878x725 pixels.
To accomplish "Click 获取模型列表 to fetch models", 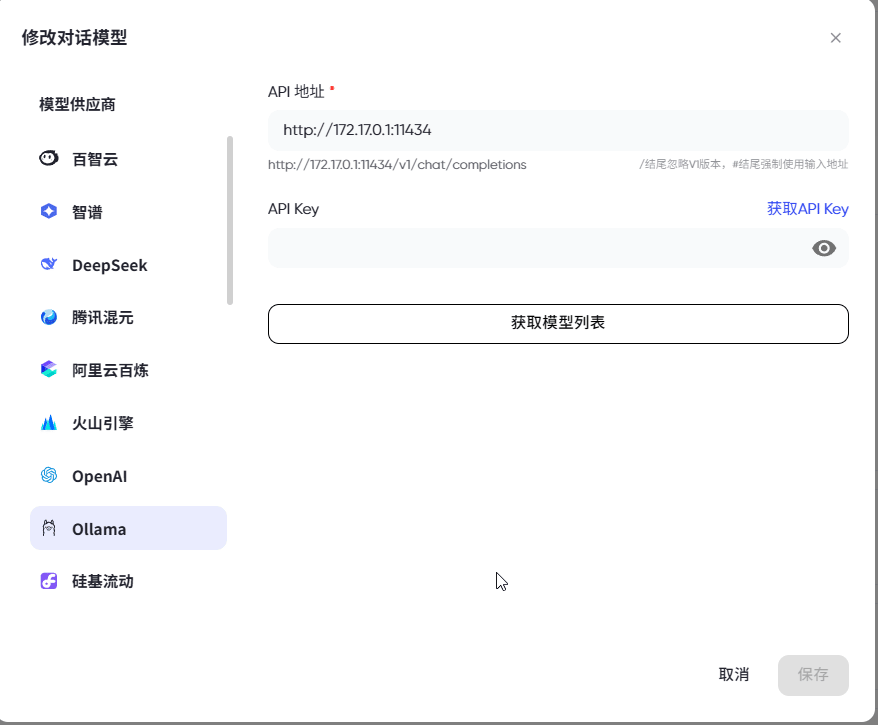I will 557,323.
